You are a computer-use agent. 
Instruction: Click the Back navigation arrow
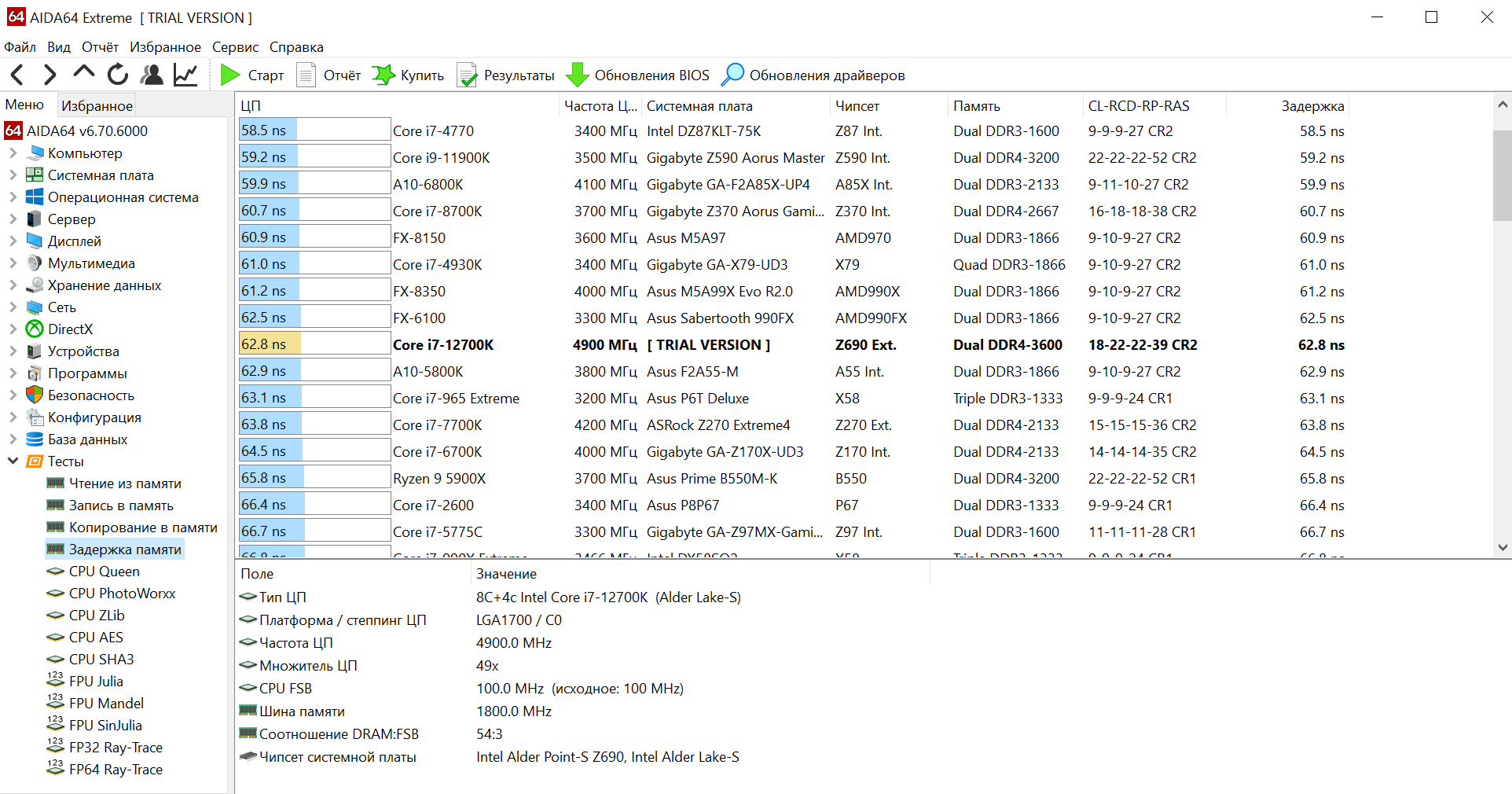click(17, 75)
